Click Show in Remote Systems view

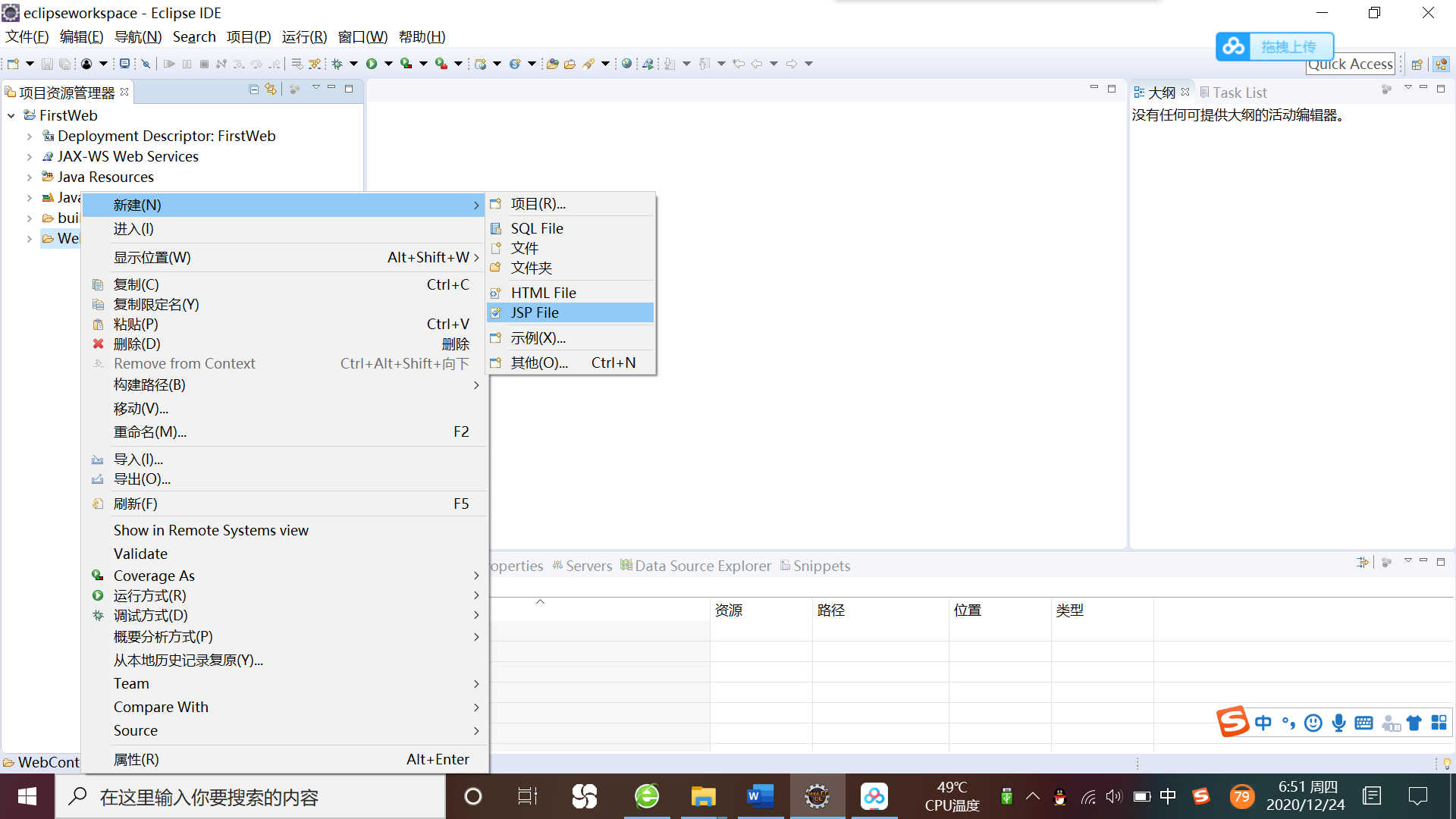(x=211, y=530)
